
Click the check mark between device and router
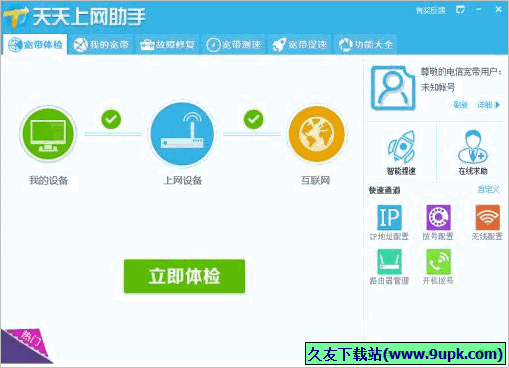(x=111, y=119)
